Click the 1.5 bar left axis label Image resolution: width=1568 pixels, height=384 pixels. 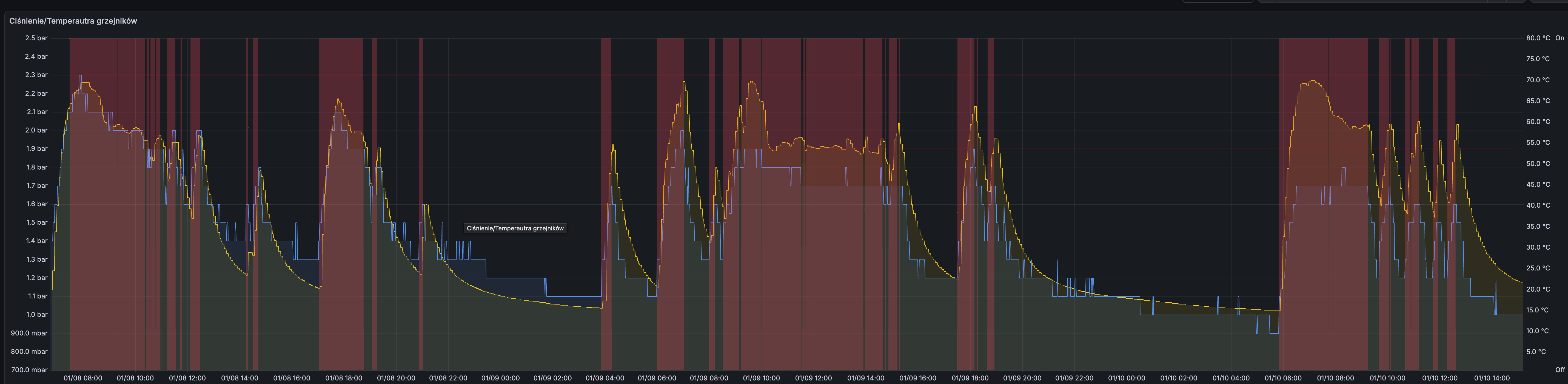[x=36, y=222]
